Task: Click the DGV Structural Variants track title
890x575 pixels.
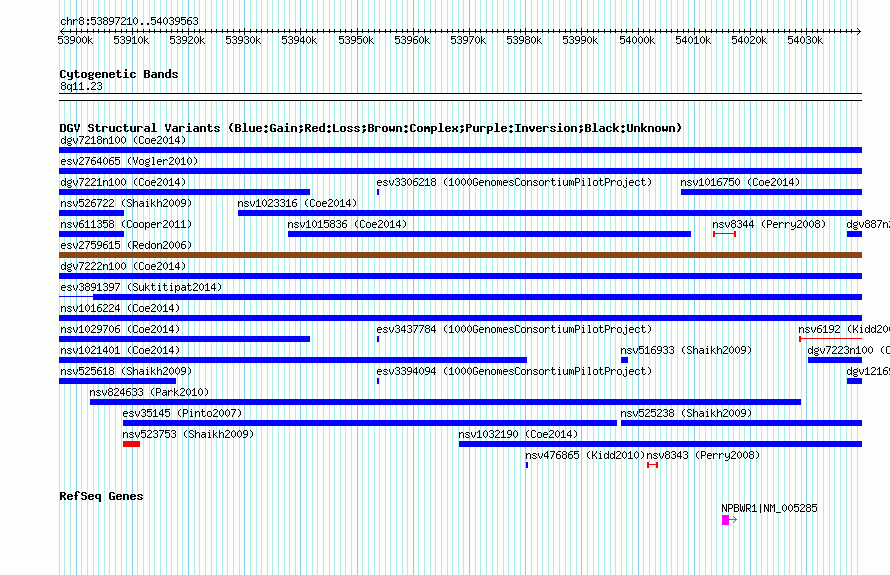Action: pyautogui.click(x=371, y=128)
